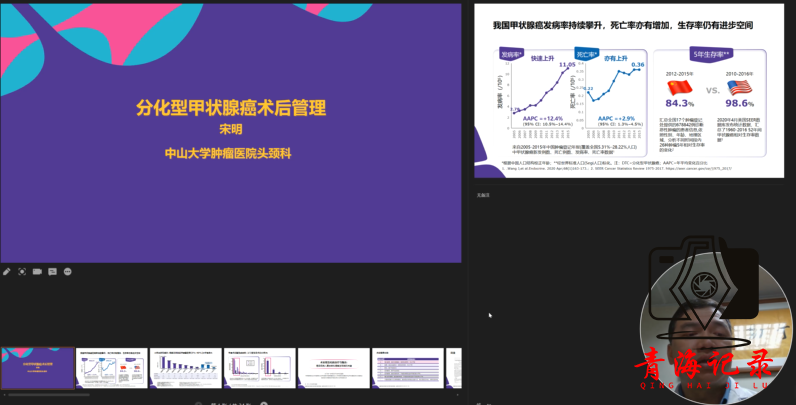Advance with the next slide arrow button

(263, 403)
